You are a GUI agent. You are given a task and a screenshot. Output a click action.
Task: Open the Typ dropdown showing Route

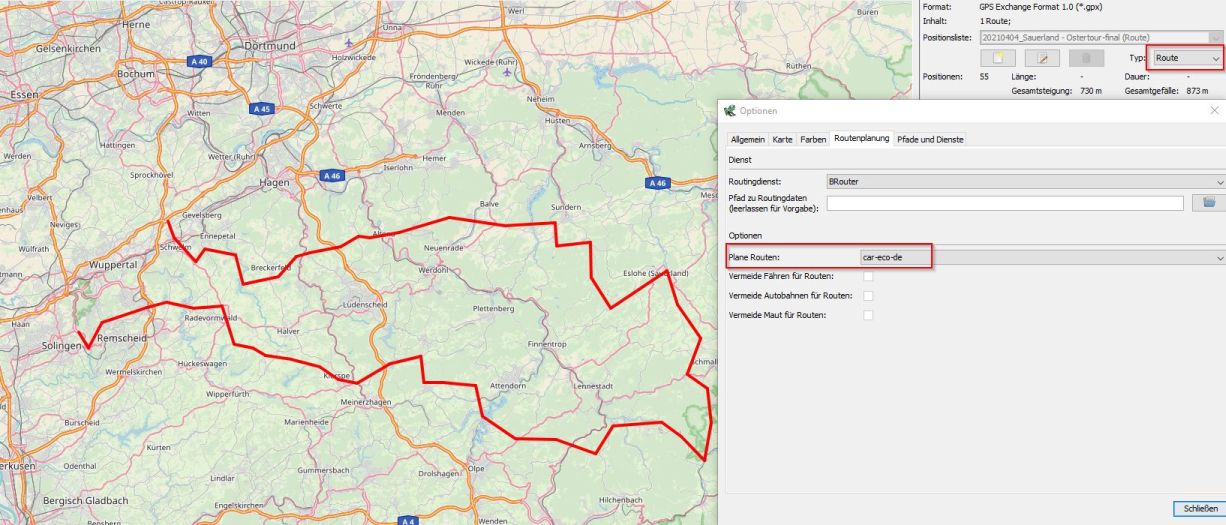pyautogui.click(x=1187, y=58)
